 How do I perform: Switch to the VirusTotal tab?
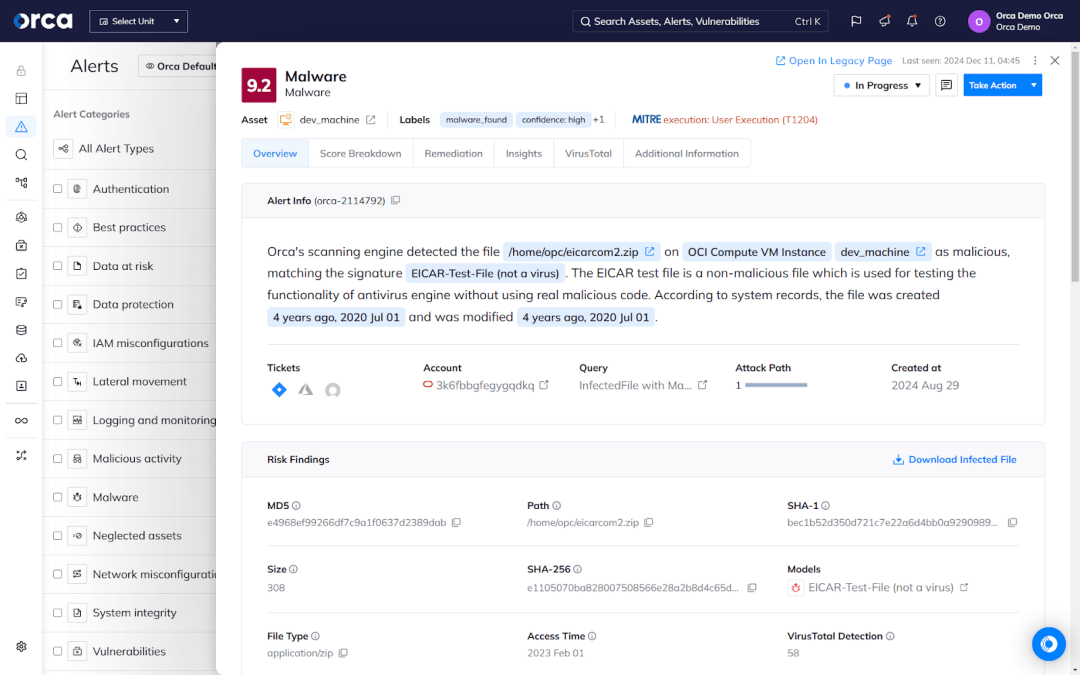pos(588,154)
